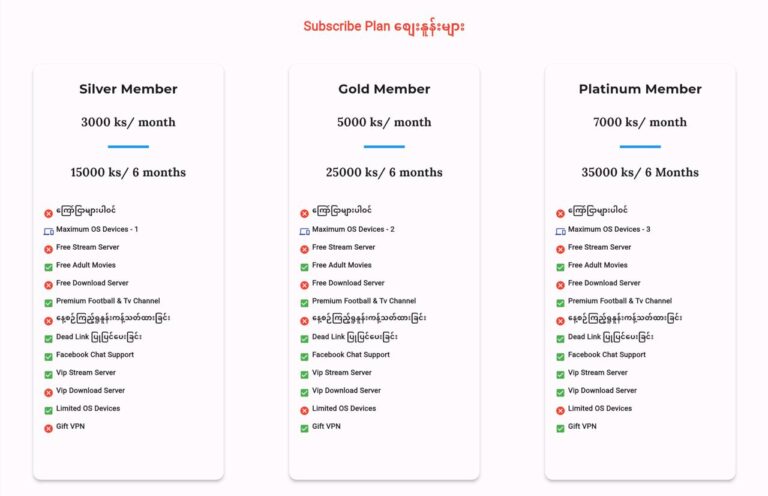
Task: Click red cross beside Gold Limited OS Devices
Action: click(304, 410)
